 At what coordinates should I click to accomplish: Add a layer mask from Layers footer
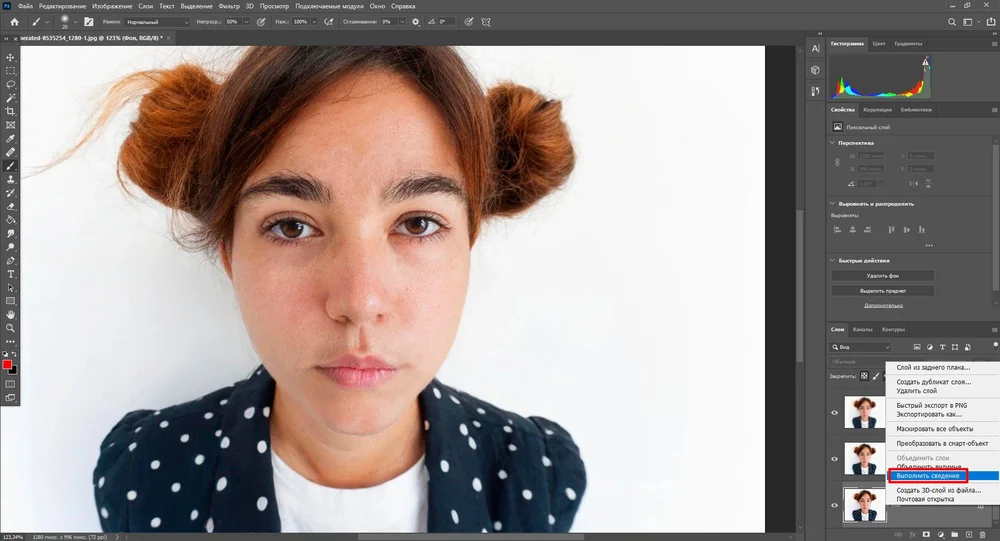tap(926, 535)
